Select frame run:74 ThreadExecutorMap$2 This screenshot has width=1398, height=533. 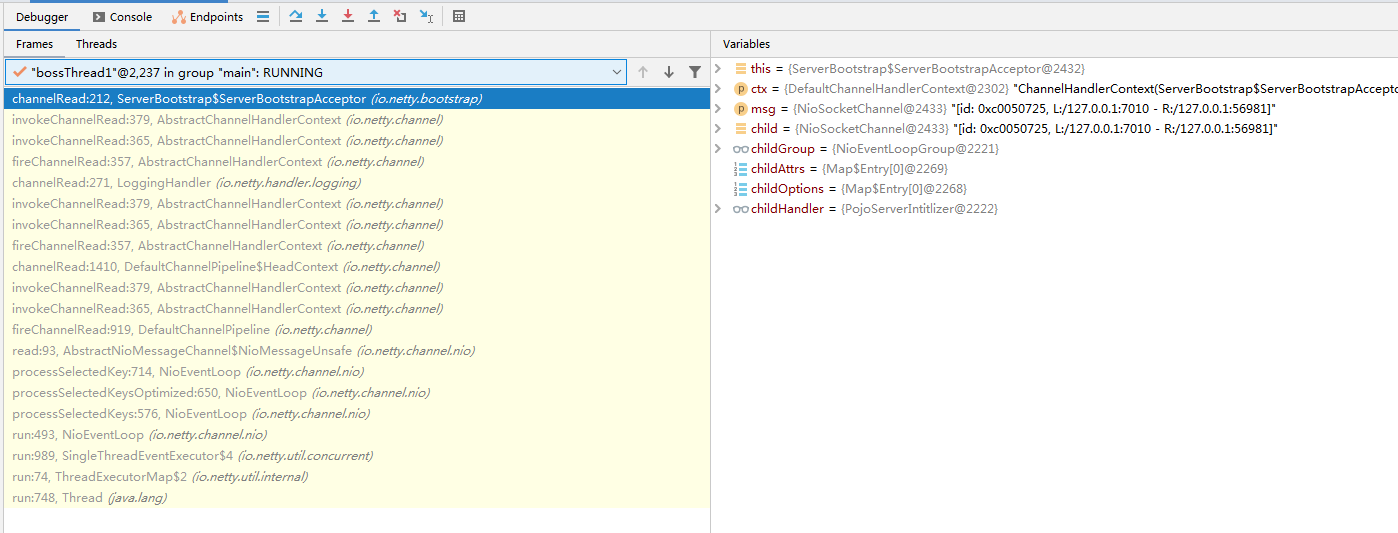click(356, 477)
